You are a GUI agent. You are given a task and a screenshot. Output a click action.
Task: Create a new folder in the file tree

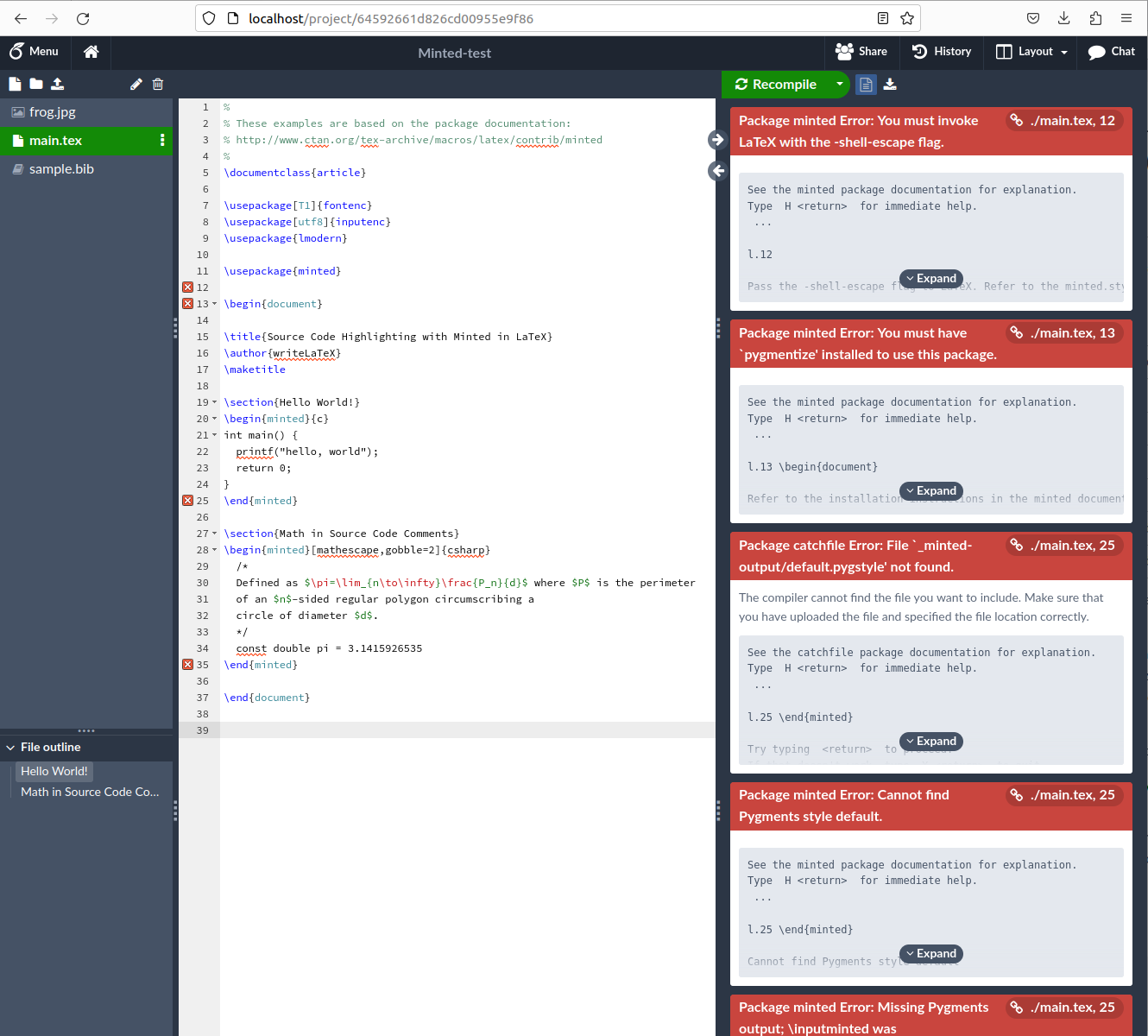[35, 84]
